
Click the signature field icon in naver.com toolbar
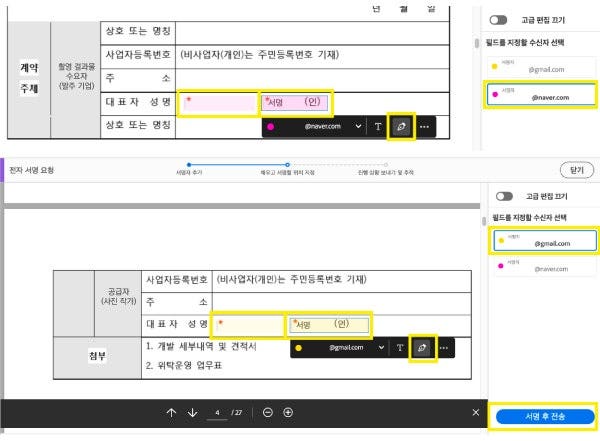(401, 126)
